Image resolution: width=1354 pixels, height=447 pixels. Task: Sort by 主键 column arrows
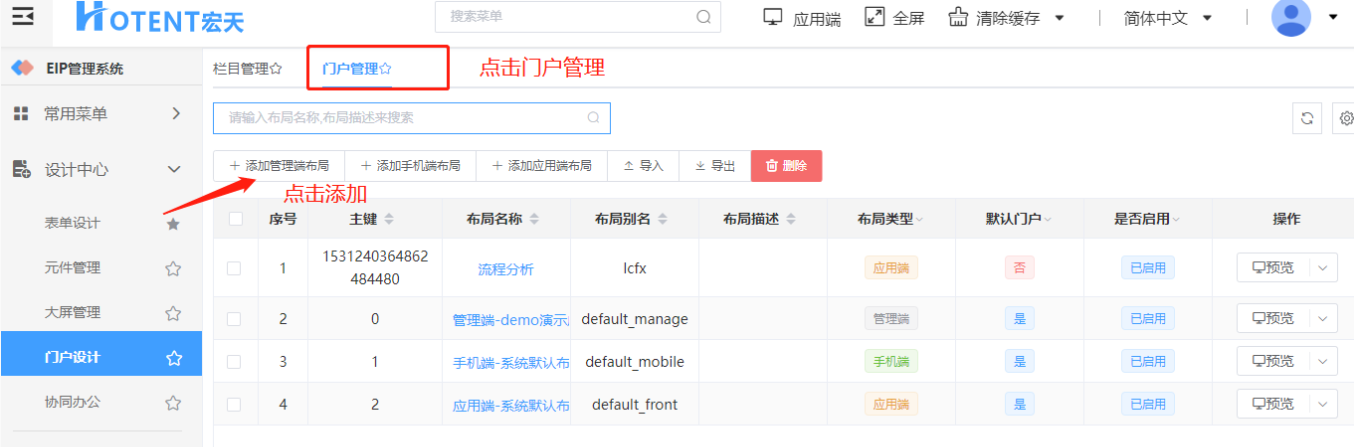pyautogui.click(x=389, y=219)
